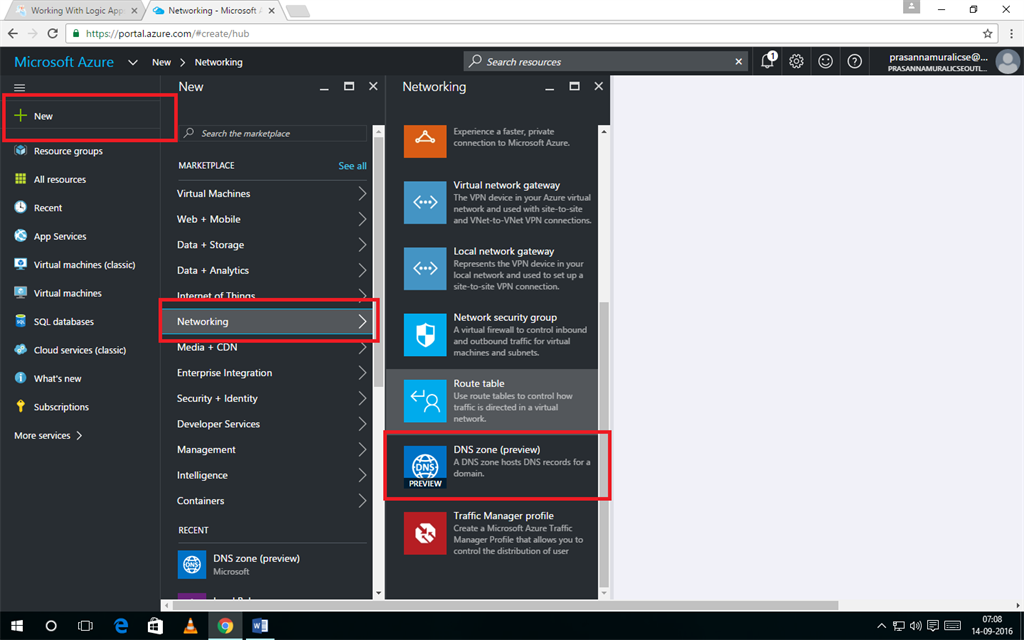Toggle the hamburger sidebar menu
Screen dimensions: 1024x640
click(20, 88)
